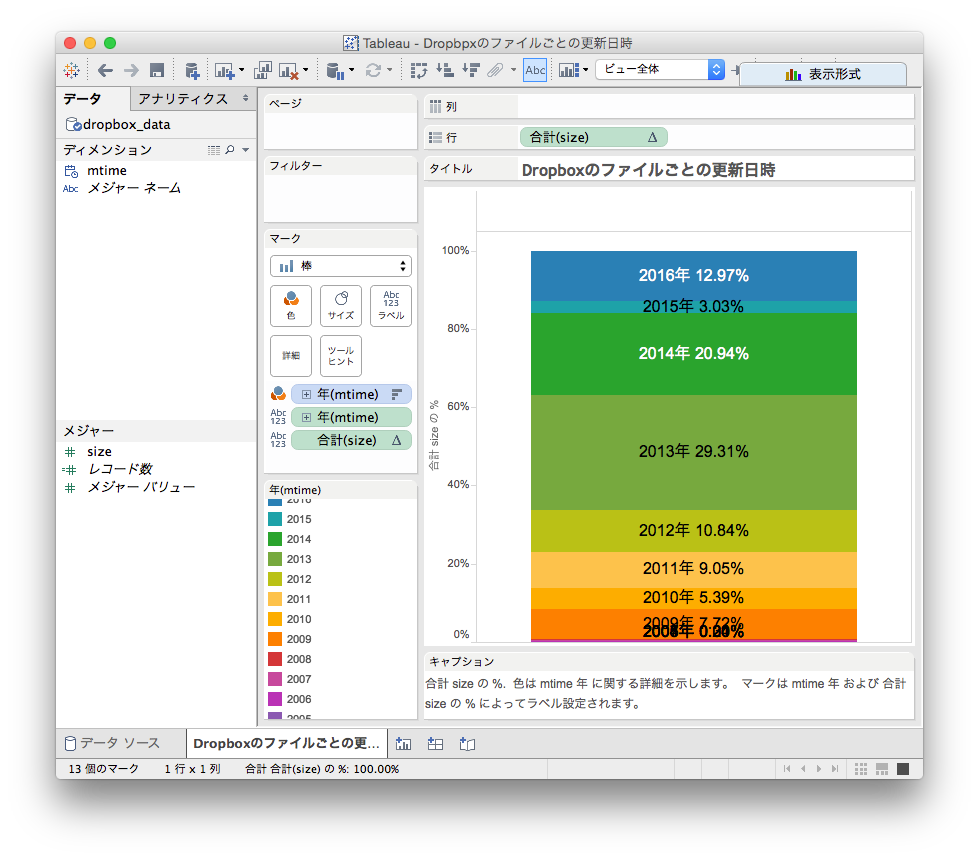Open the Tableau start page logo icon
This screenshot has width=979, height=859.
71,70
